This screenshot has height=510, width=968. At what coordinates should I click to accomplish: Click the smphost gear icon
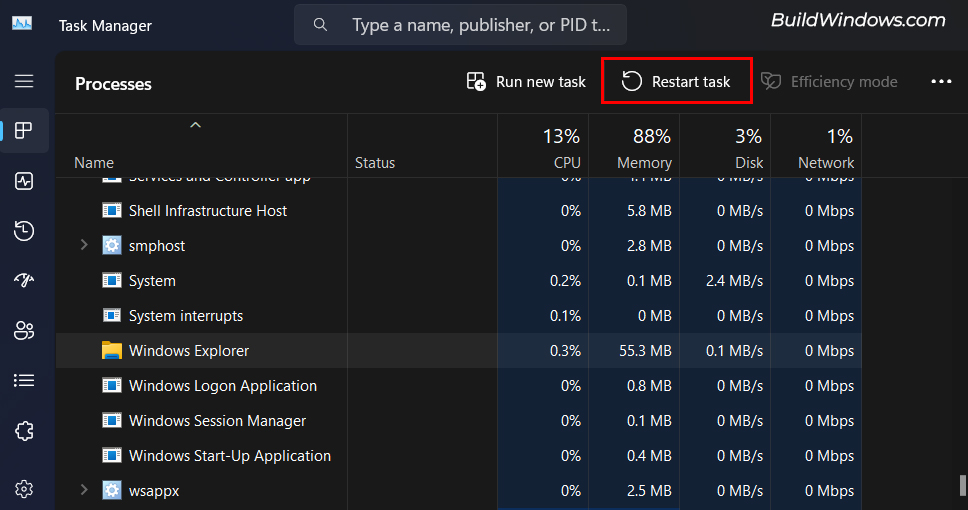pyautogui.click(x=112, y=245)
